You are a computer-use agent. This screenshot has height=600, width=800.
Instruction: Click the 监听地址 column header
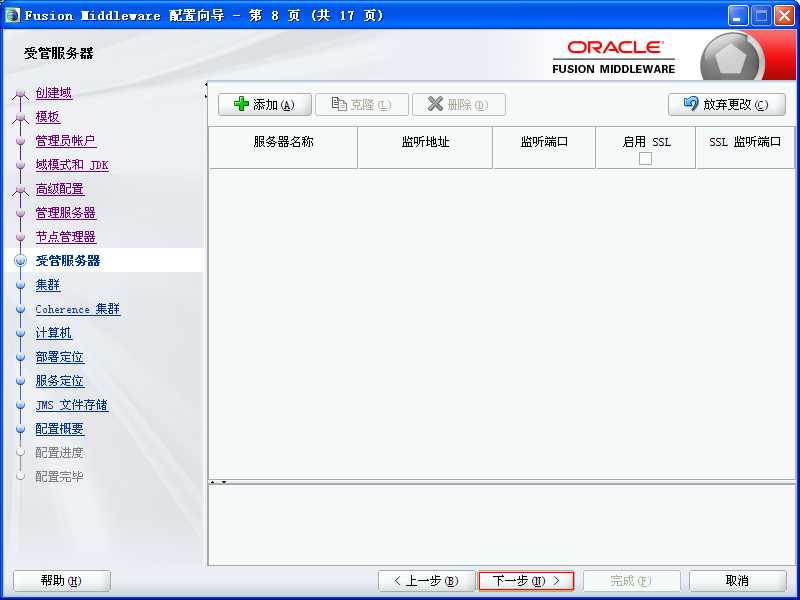(425, 147)
